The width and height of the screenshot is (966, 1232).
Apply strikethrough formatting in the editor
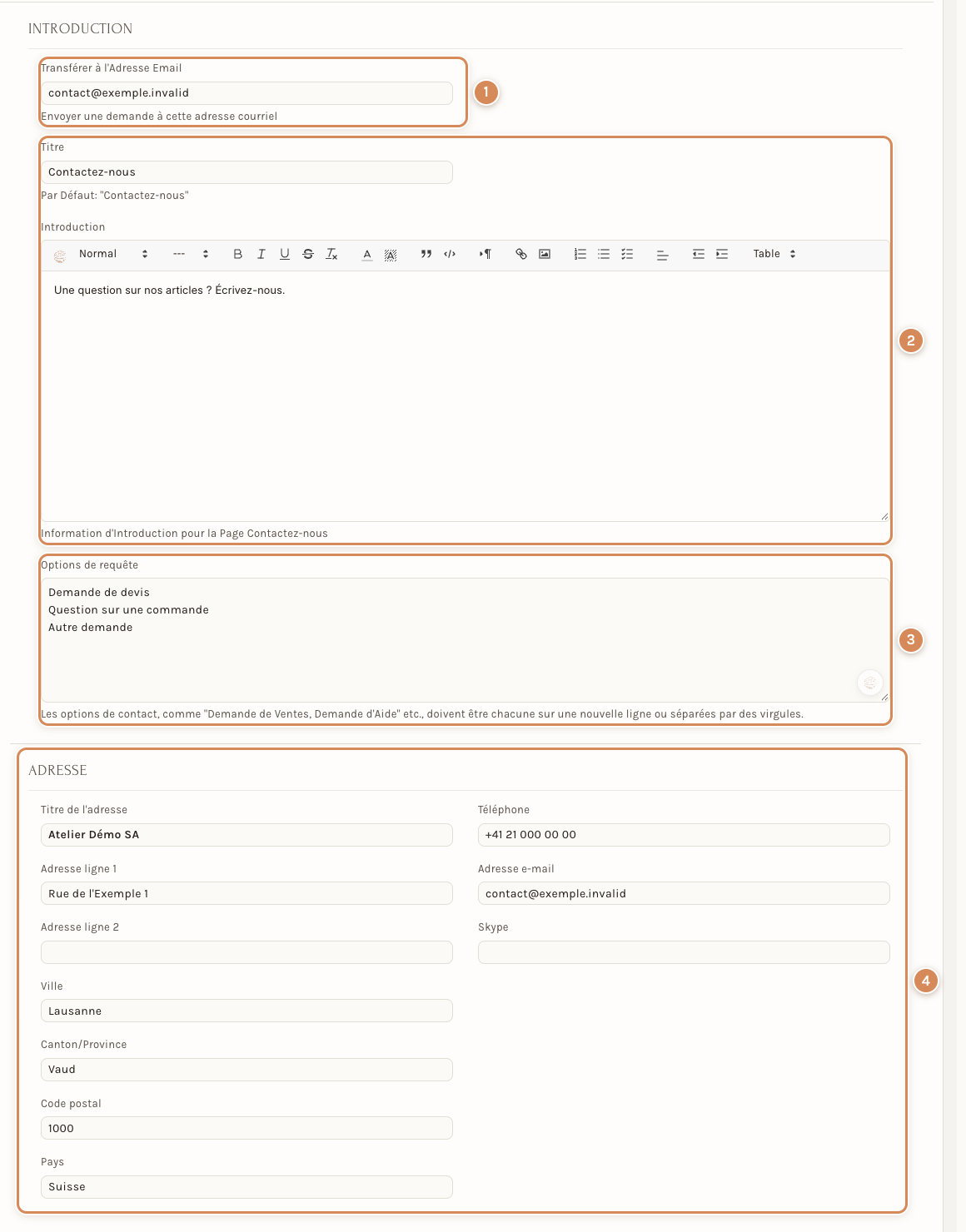point(308,254)
